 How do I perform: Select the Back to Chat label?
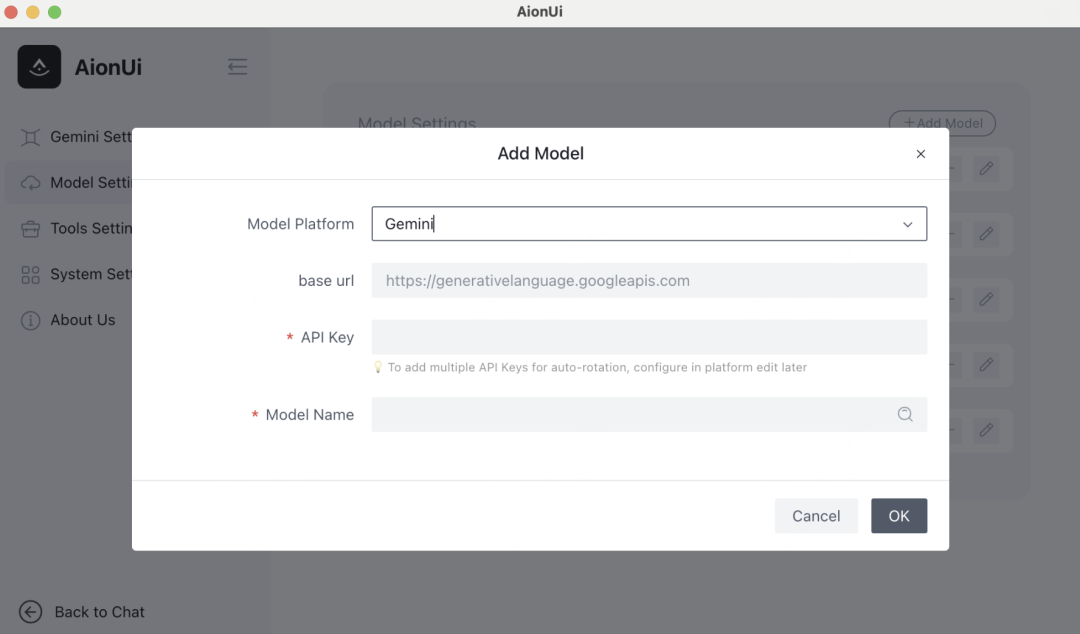pos(100,612)
